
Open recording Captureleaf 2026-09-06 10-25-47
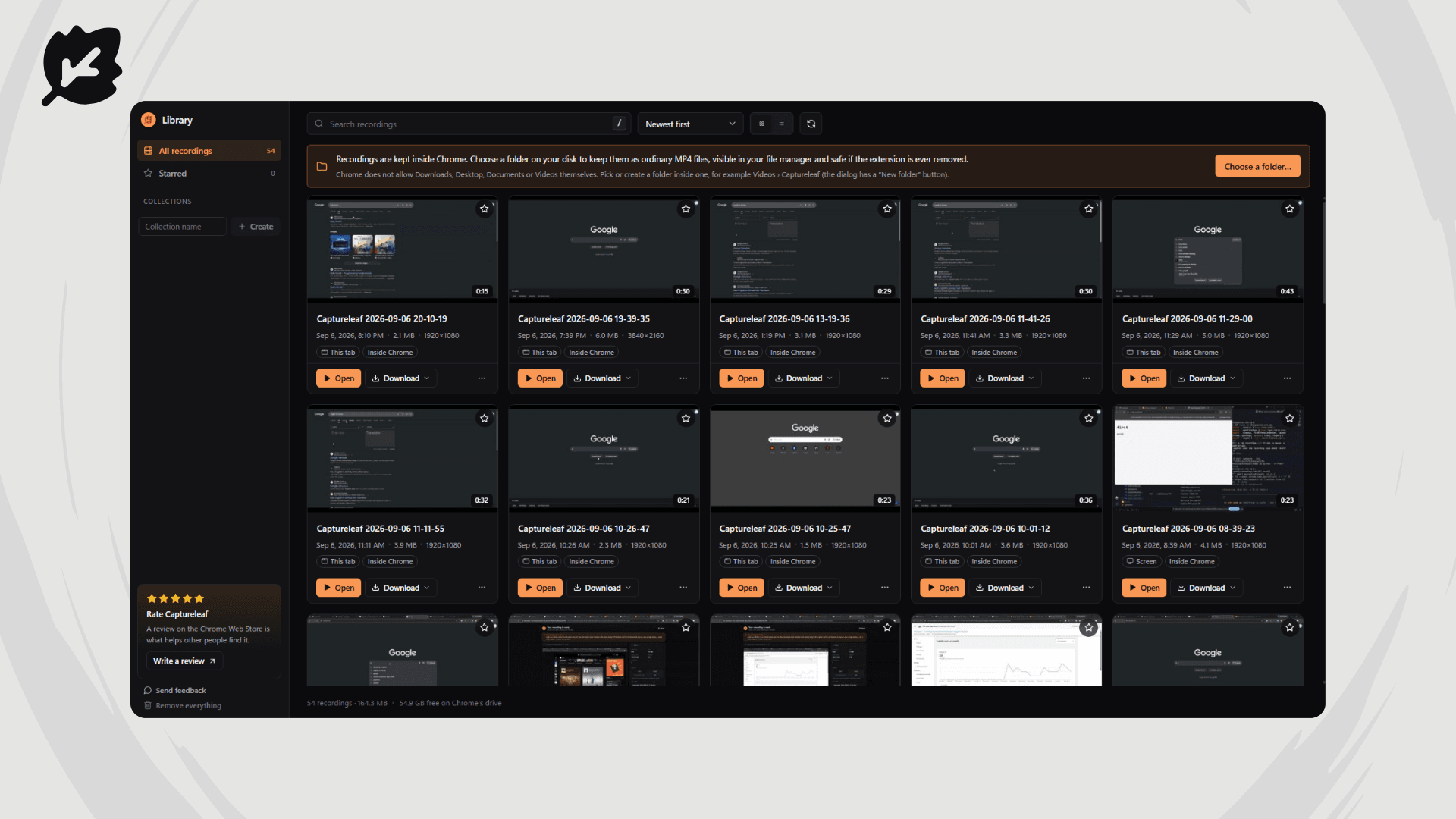[x=741, y=588]
